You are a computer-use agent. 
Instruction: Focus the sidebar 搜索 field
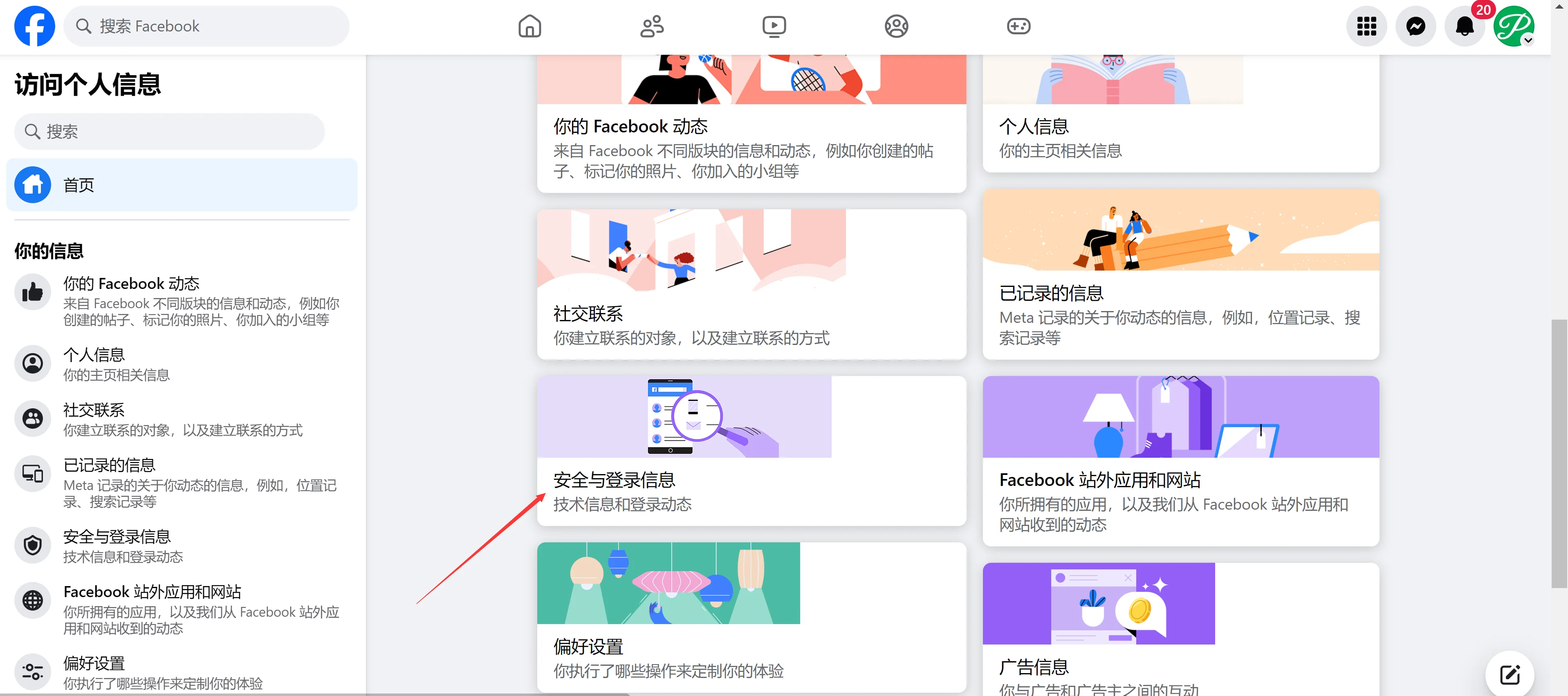tap(170, 132)
